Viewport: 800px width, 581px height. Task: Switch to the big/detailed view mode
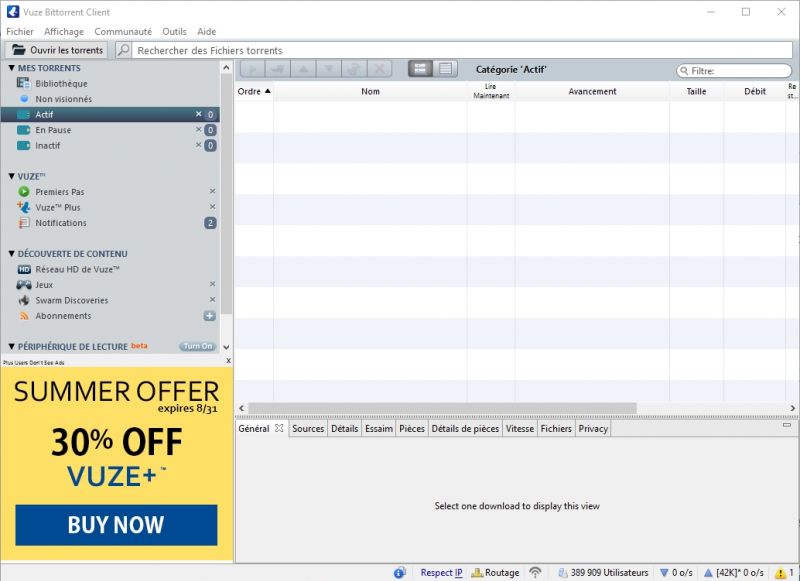click(420, 69)
